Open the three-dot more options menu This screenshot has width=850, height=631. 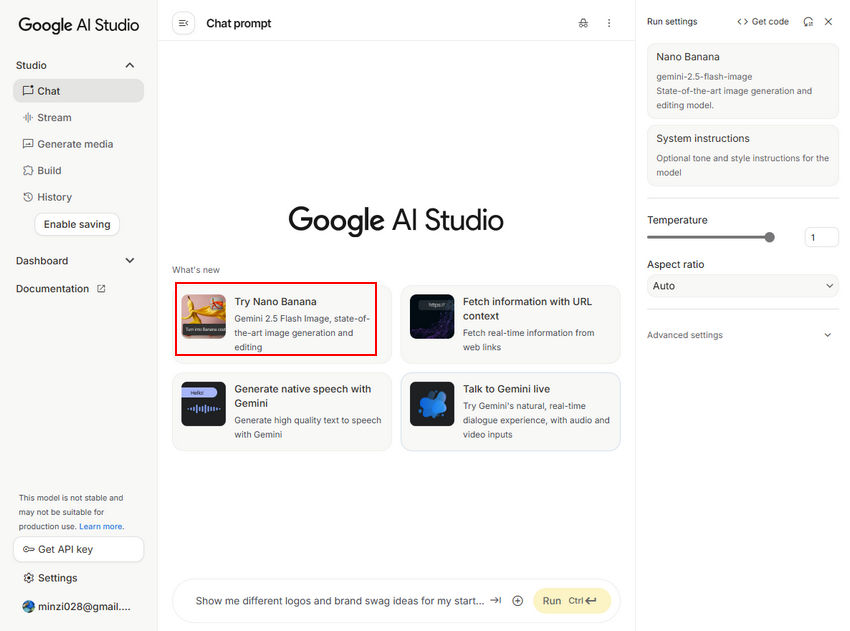609,23
